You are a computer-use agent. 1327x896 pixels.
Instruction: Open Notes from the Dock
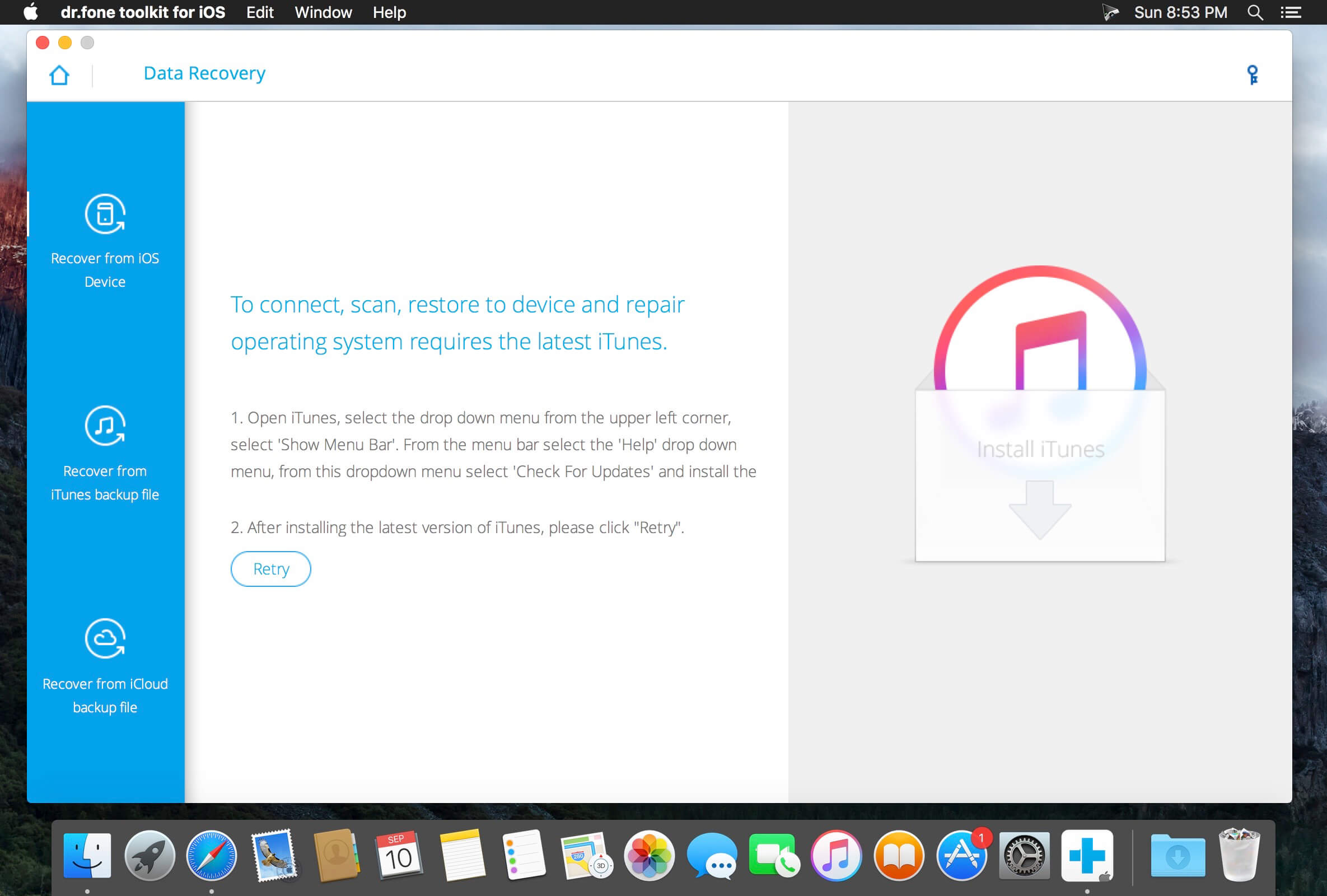[x=462, y=856]
